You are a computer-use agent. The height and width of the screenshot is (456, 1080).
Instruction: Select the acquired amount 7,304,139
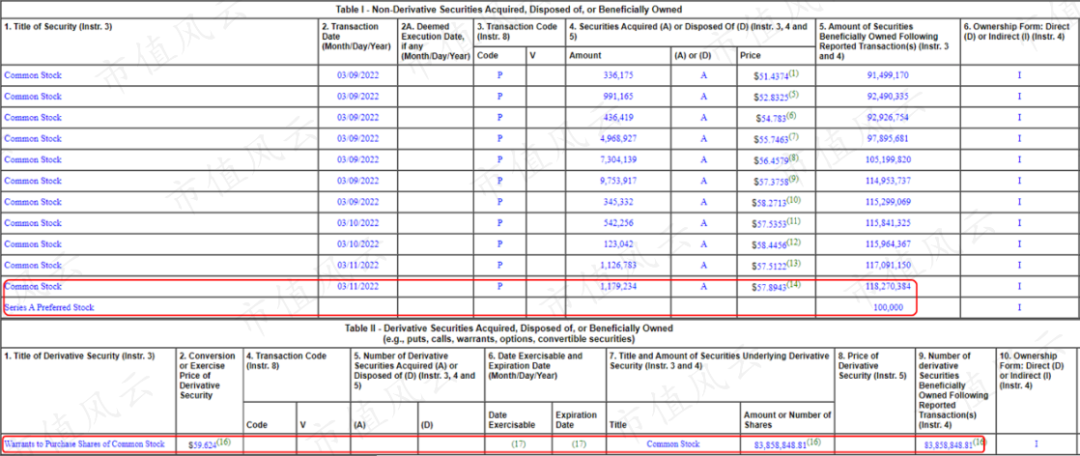click(x=618, y=160)
